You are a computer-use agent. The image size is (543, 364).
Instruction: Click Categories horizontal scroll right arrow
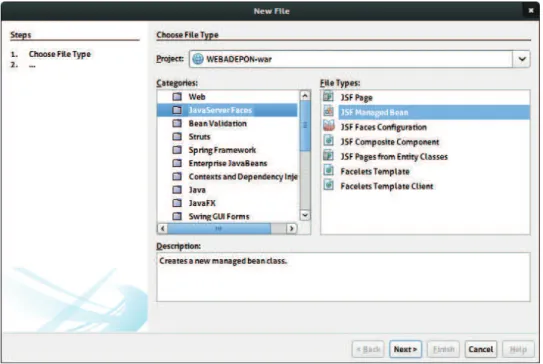pos(292,228)
